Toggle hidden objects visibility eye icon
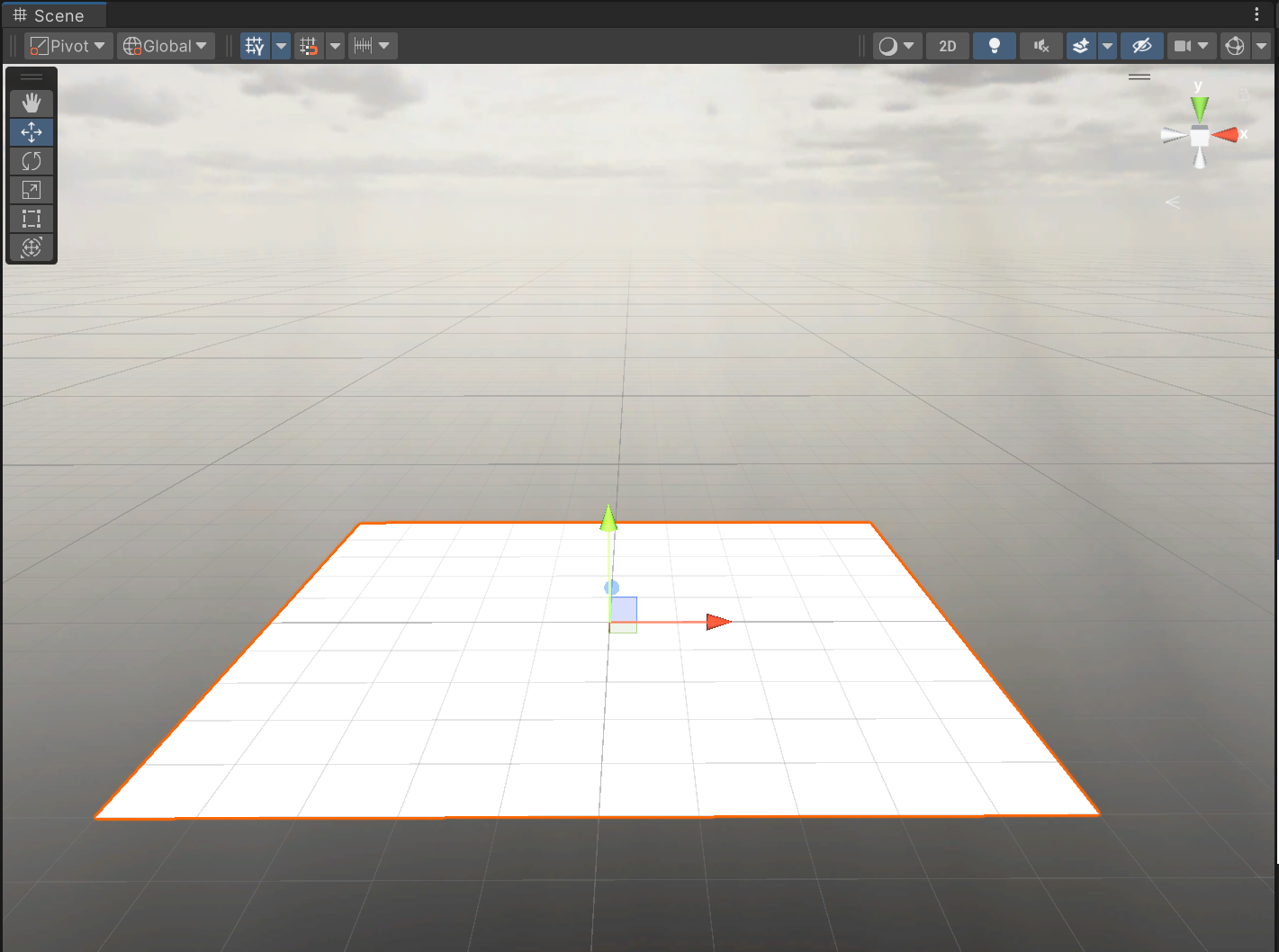This screenshot has height=952, width=1279. pyautogui.click(x=1142, y=46)
